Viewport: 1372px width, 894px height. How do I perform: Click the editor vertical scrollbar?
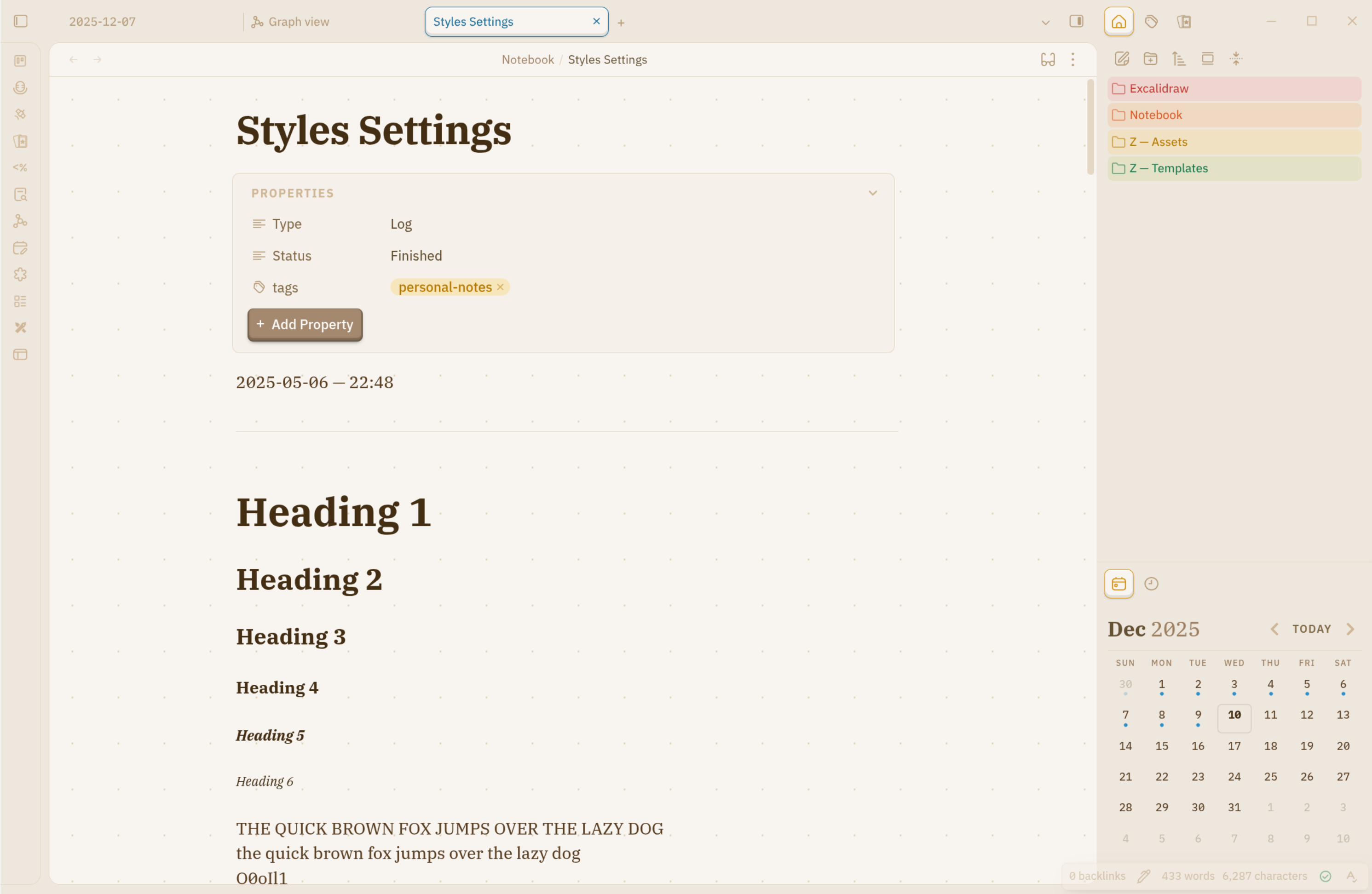click(x=1090, y=127)
